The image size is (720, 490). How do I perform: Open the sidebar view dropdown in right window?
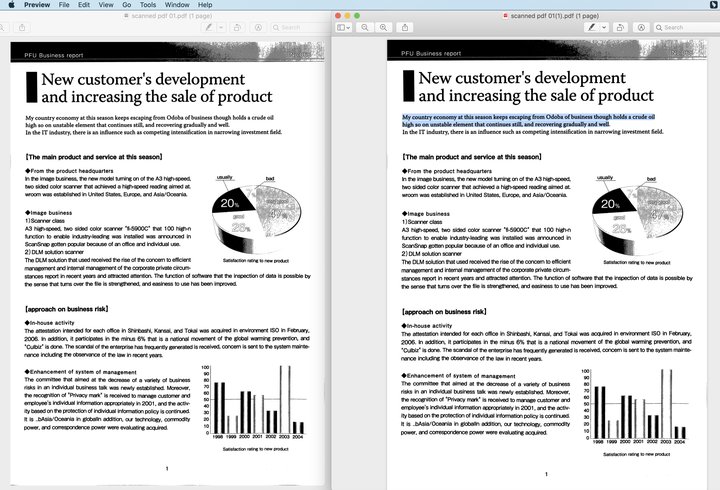tap(343, 28)
